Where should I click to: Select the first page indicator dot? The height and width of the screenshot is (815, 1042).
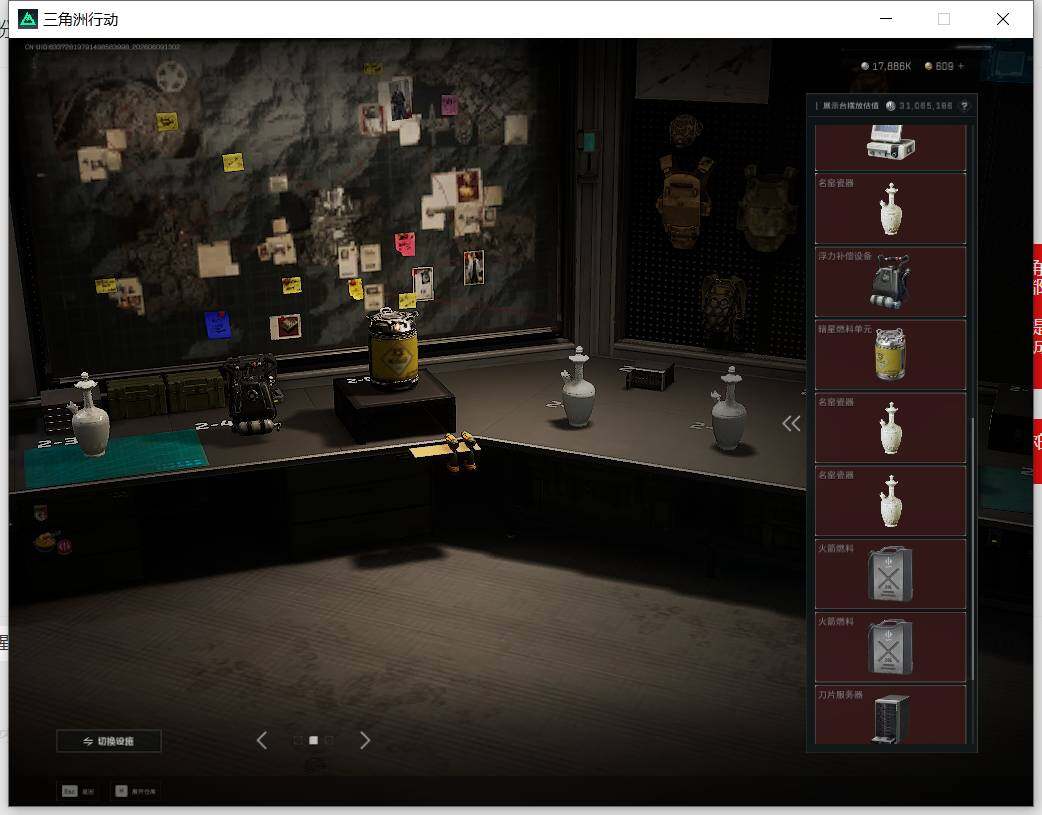click(x=298, y=740)
